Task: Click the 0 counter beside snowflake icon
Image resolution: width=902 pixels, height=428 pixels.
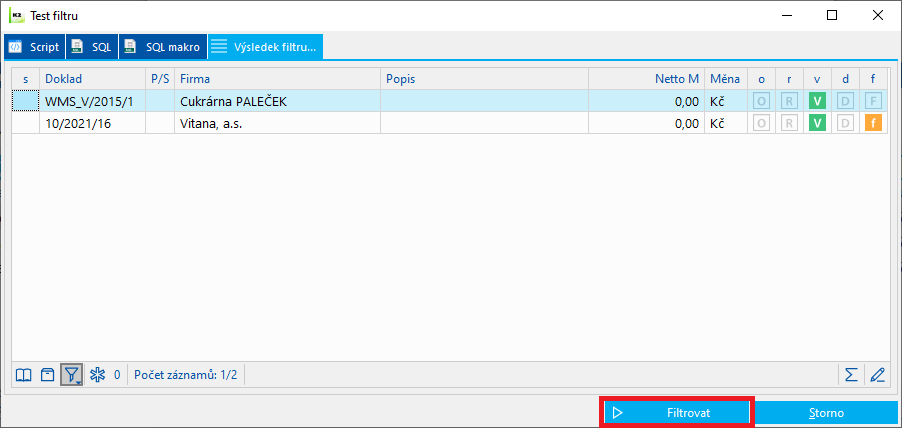Action: tap(117, 376)
